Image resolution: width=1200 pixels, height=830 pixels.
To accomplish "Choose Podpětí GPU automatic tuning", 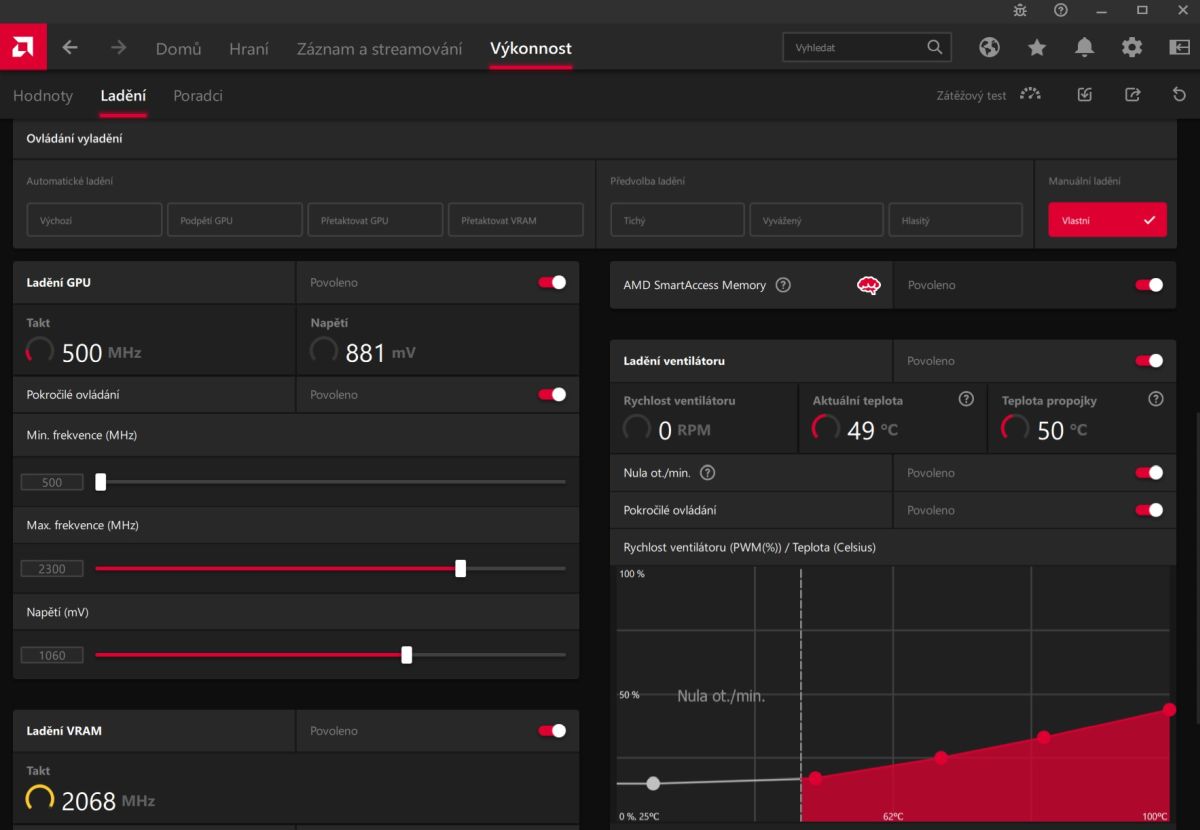I will click(x=235, y=220).
